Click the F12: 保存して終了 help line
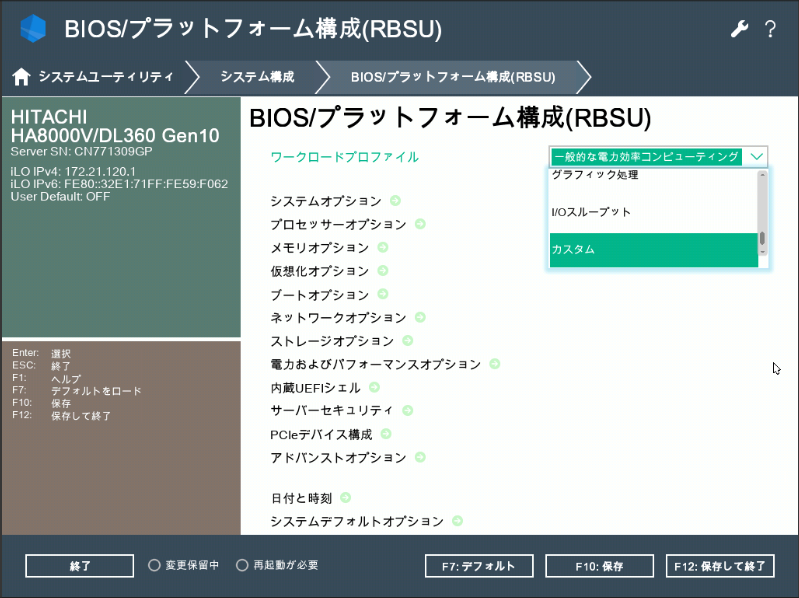The width and height of the screenshot is (799, 598). tap(61, 416)
